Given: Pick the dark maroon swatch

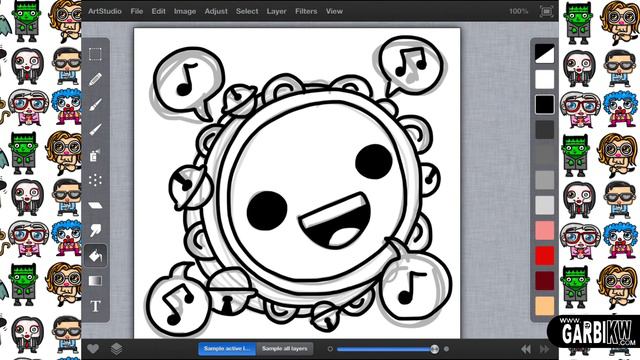Looking at the screenshot, I should 544,281.
